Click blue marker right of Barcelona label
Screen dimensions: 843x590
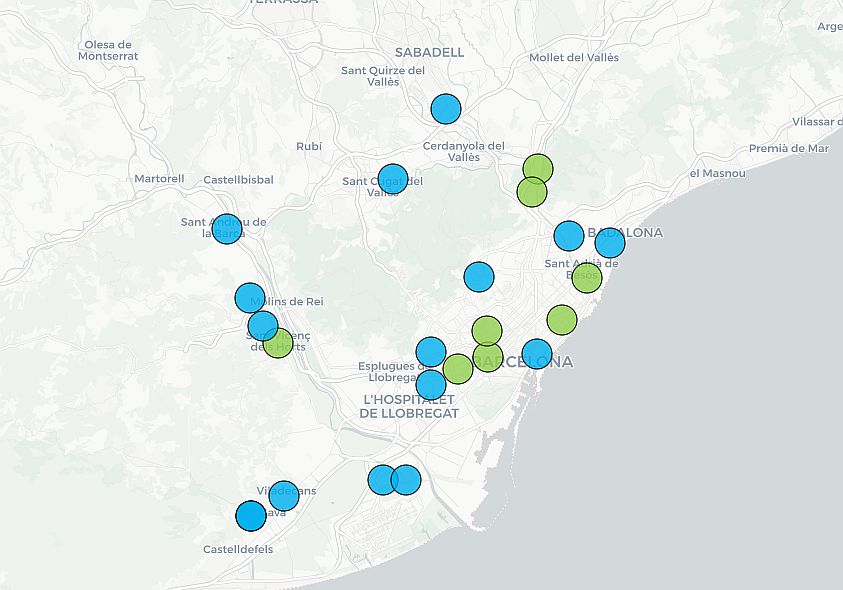pos(537,354)
